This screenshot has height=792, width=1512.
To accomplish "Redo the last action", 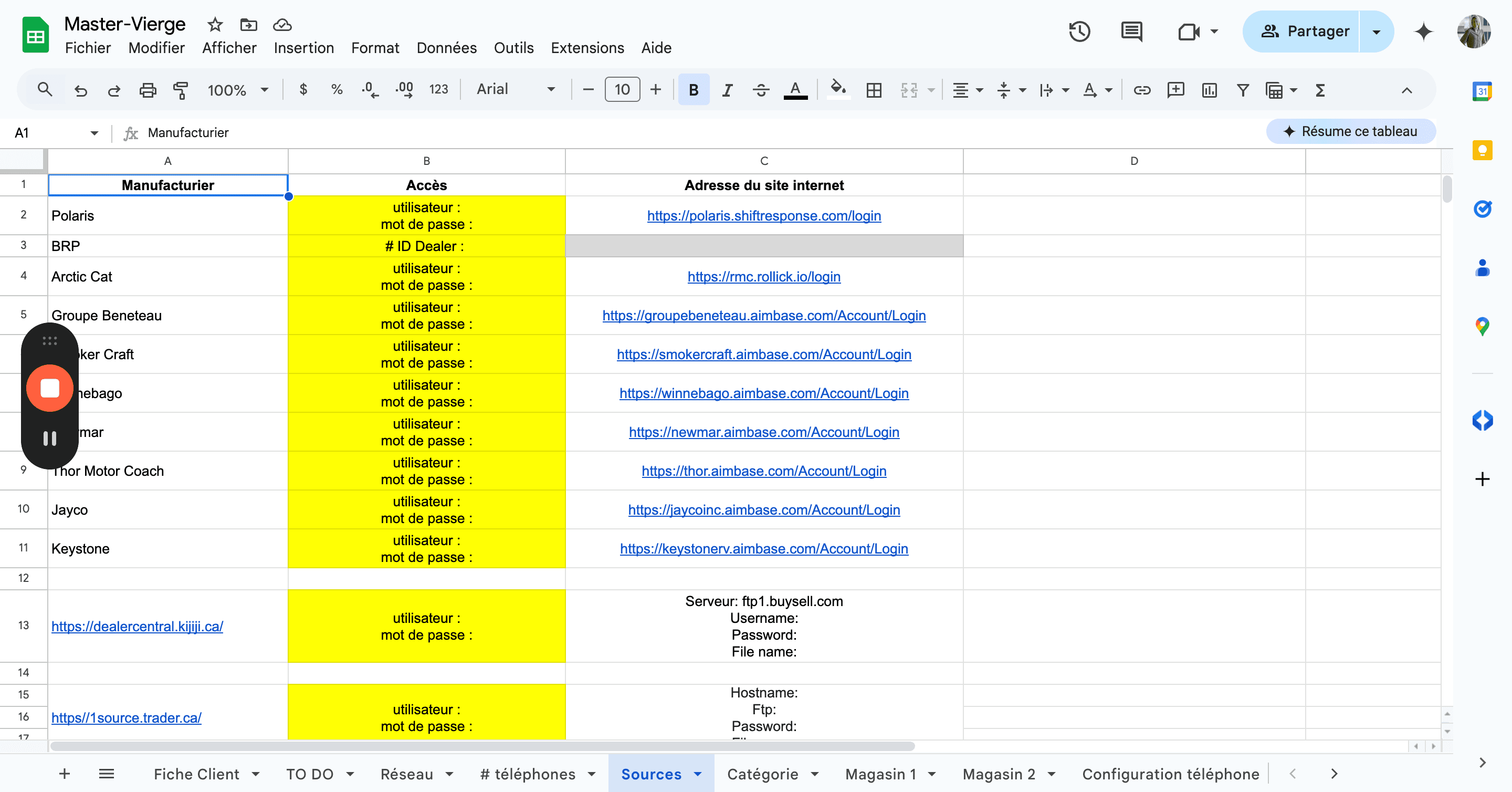I will pos(114,90).
